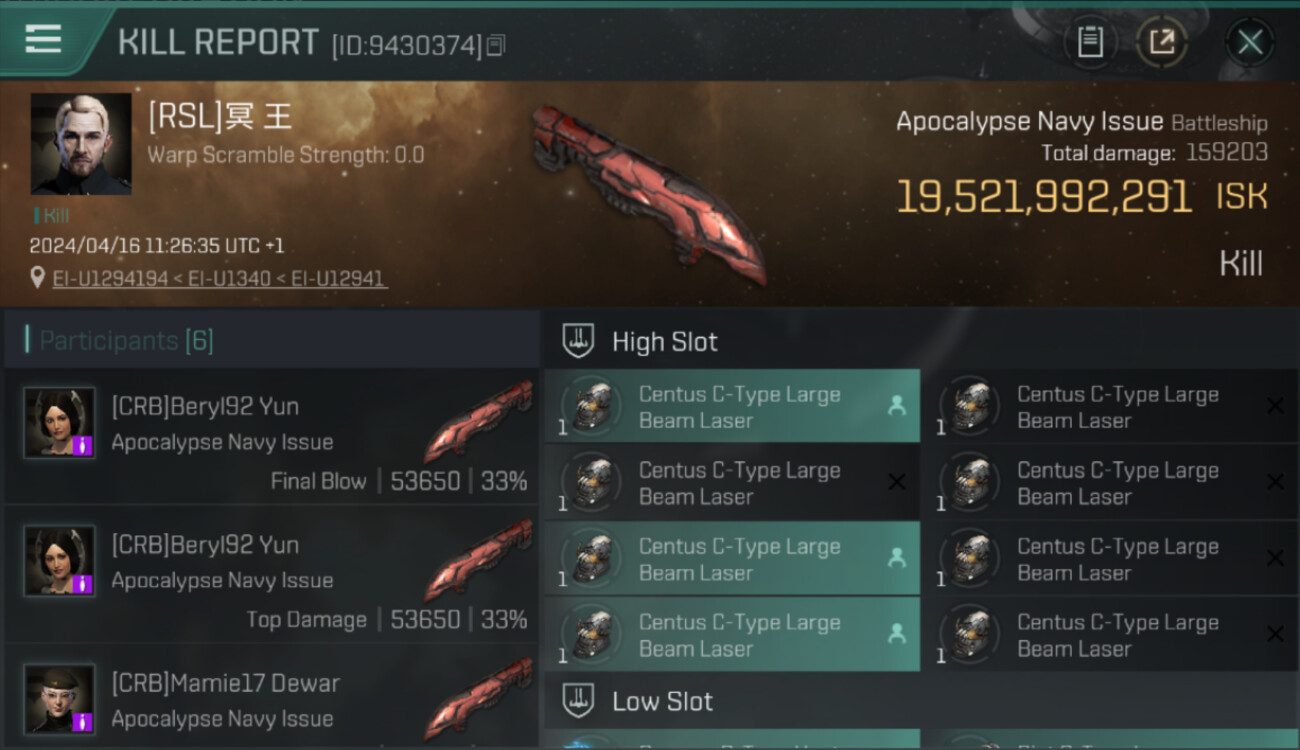Open the hamburger menu icon
The height and width of the screenshot is (750, 1300).
click(x=43, y=39)
